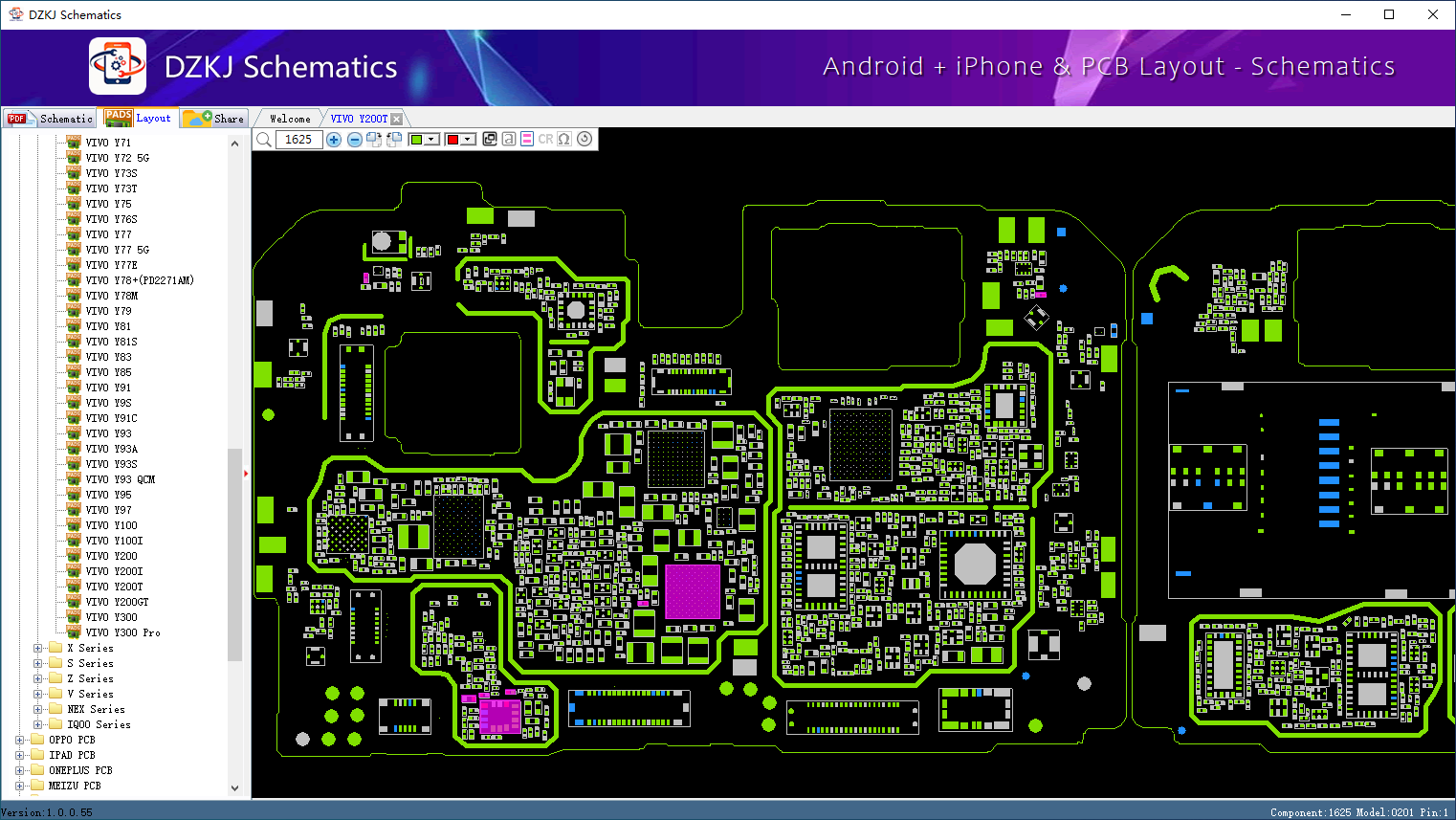Click the PADS icon beside VIVO Y73S
1456x820 pixels.
(x=74, y=173)
